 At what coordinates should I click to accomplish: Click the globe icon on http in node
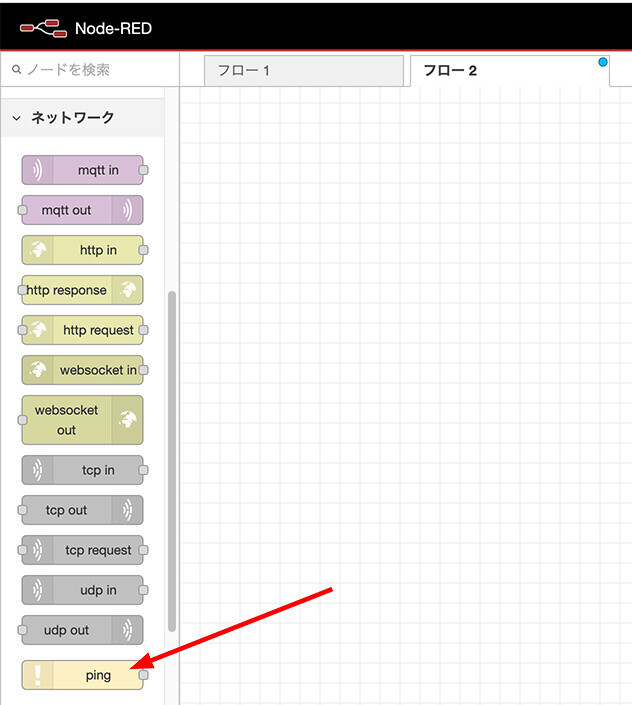pyautogui.click(x=38, y=250)
